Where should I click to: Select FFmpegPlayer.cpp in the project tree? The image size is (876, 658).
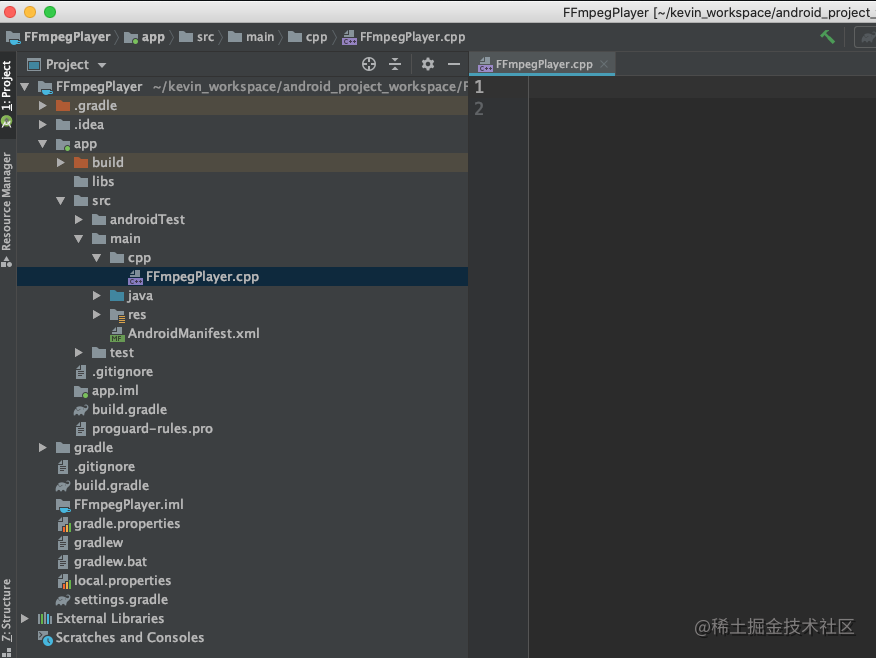(242, 276)
